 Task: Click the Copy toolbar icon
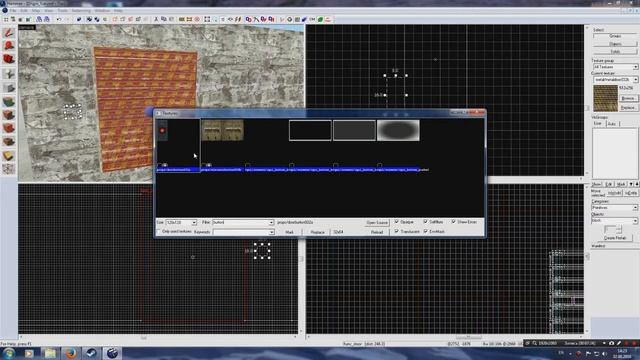tap(164, 19)
